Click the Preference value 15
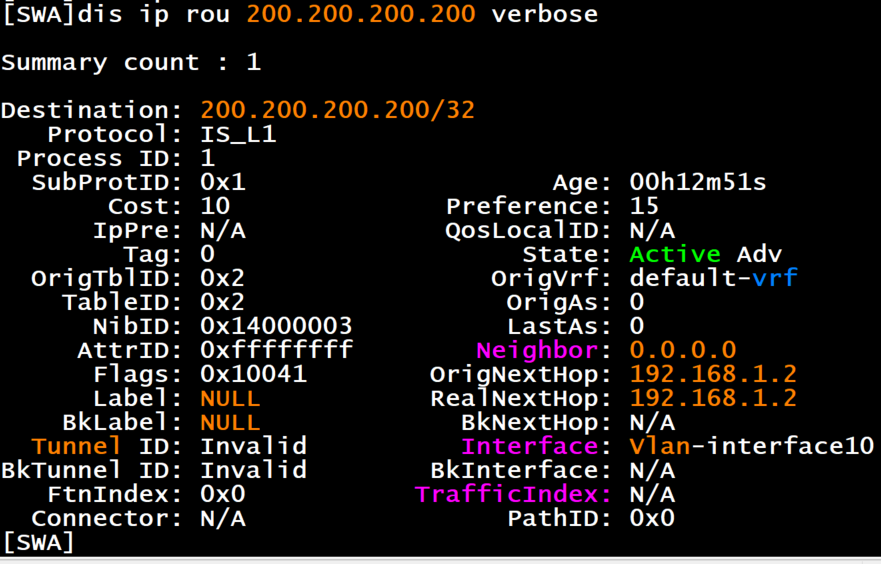Screen dimensions: 881x564 pos(644,207)
